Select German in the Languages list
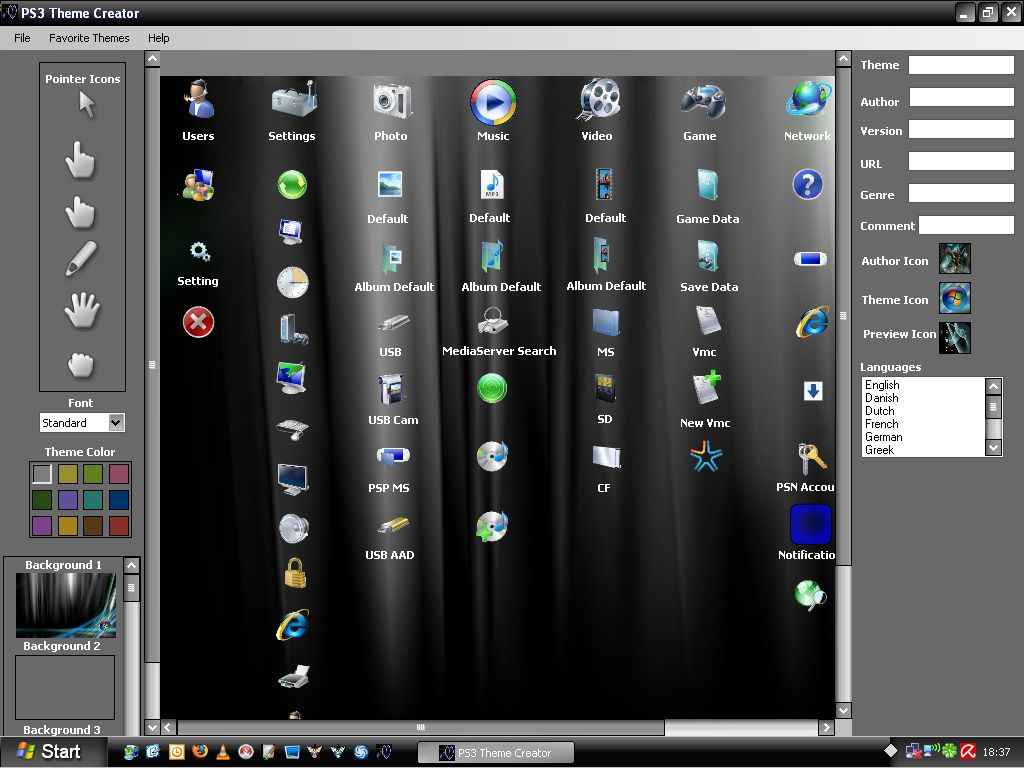This screenshot has height=768, width=1024. 884,437
